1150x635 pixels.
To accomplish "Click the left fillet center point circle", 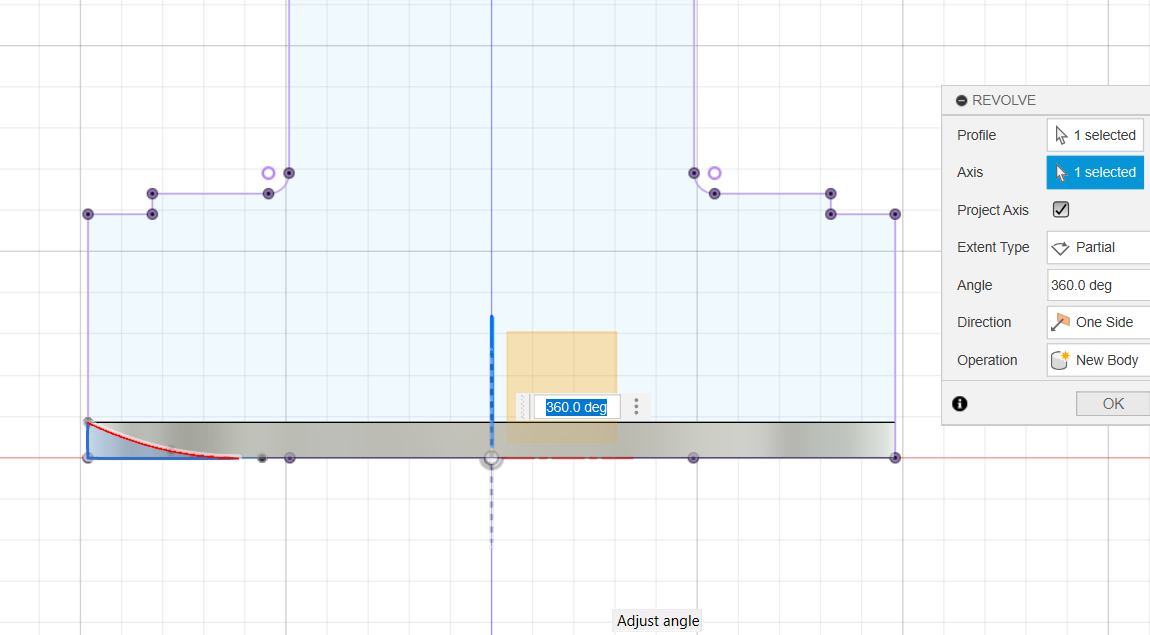I will pos(268,173).
